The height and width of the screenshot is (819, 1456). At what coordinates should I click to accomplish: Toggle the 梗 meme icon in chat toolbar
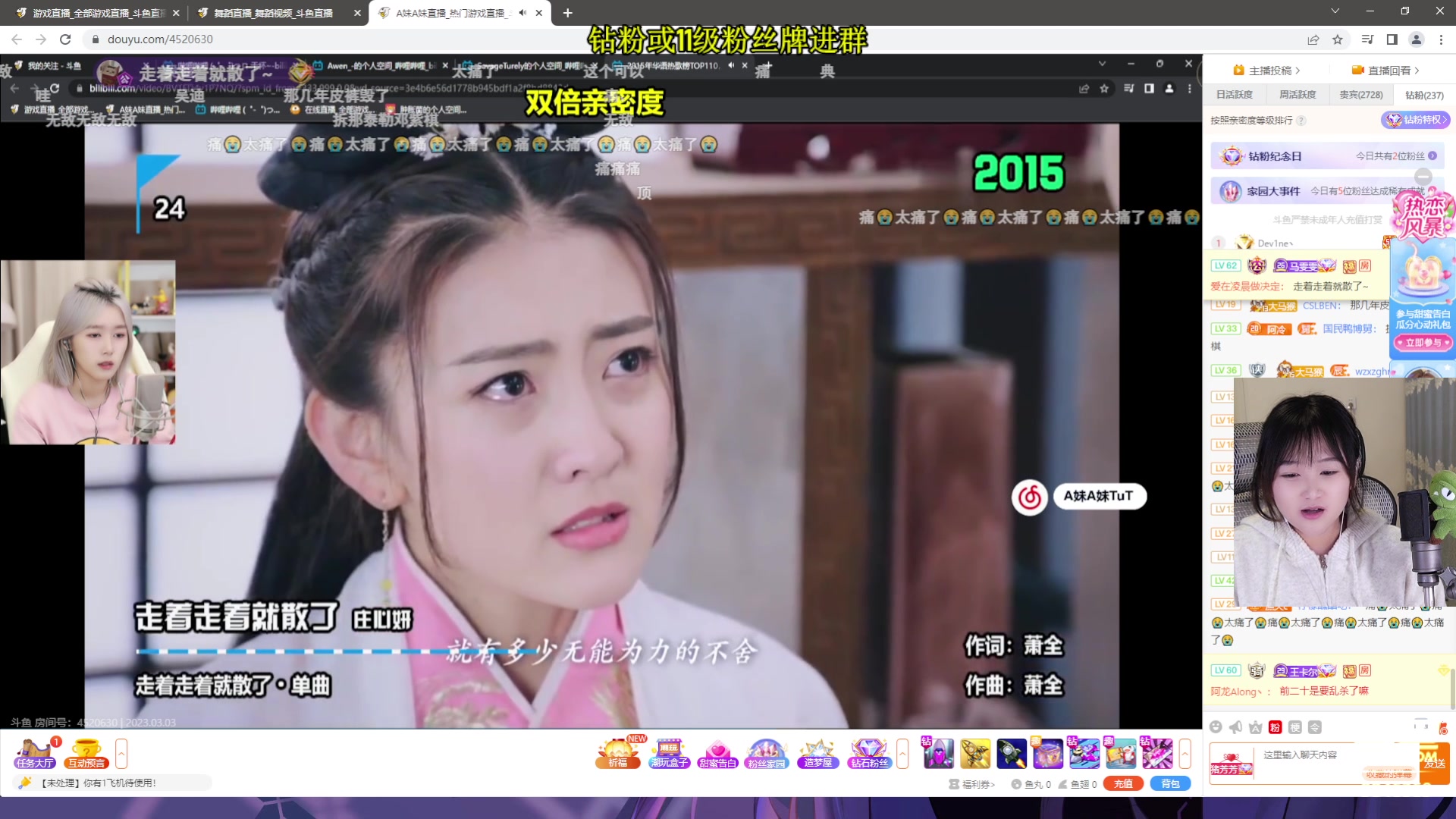pos(1295,727)
